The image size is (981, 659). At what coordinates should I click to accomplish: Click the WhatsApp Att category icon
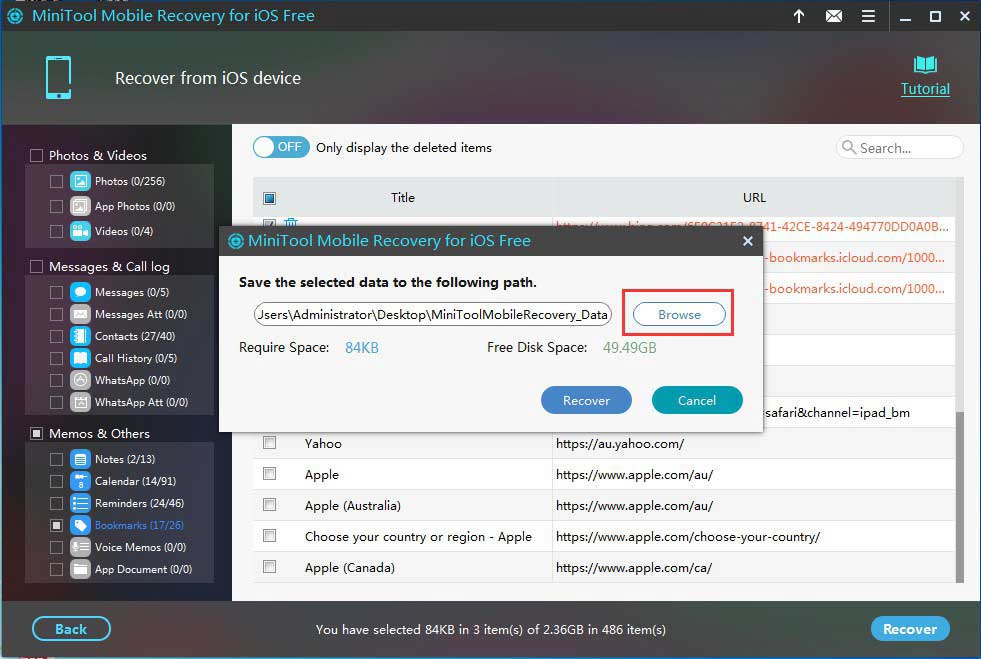80,402
